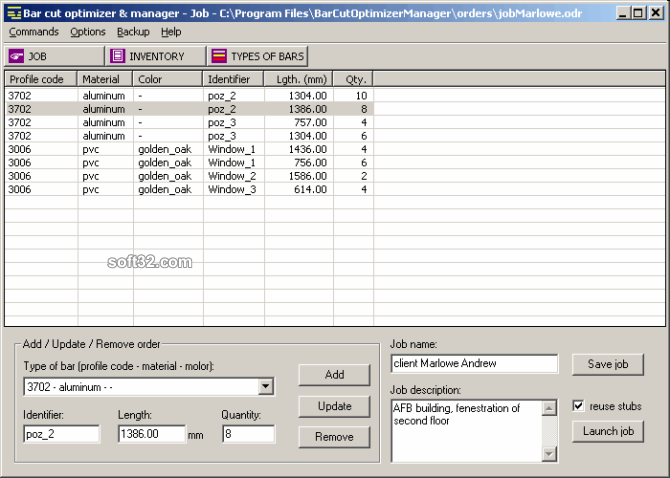Open the Backup menu

coord(133,32)
